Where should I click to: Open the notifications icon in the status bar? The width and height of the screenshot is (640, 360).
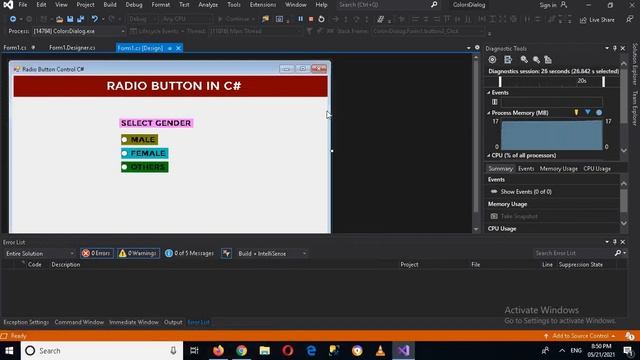[x=629, y=336]
